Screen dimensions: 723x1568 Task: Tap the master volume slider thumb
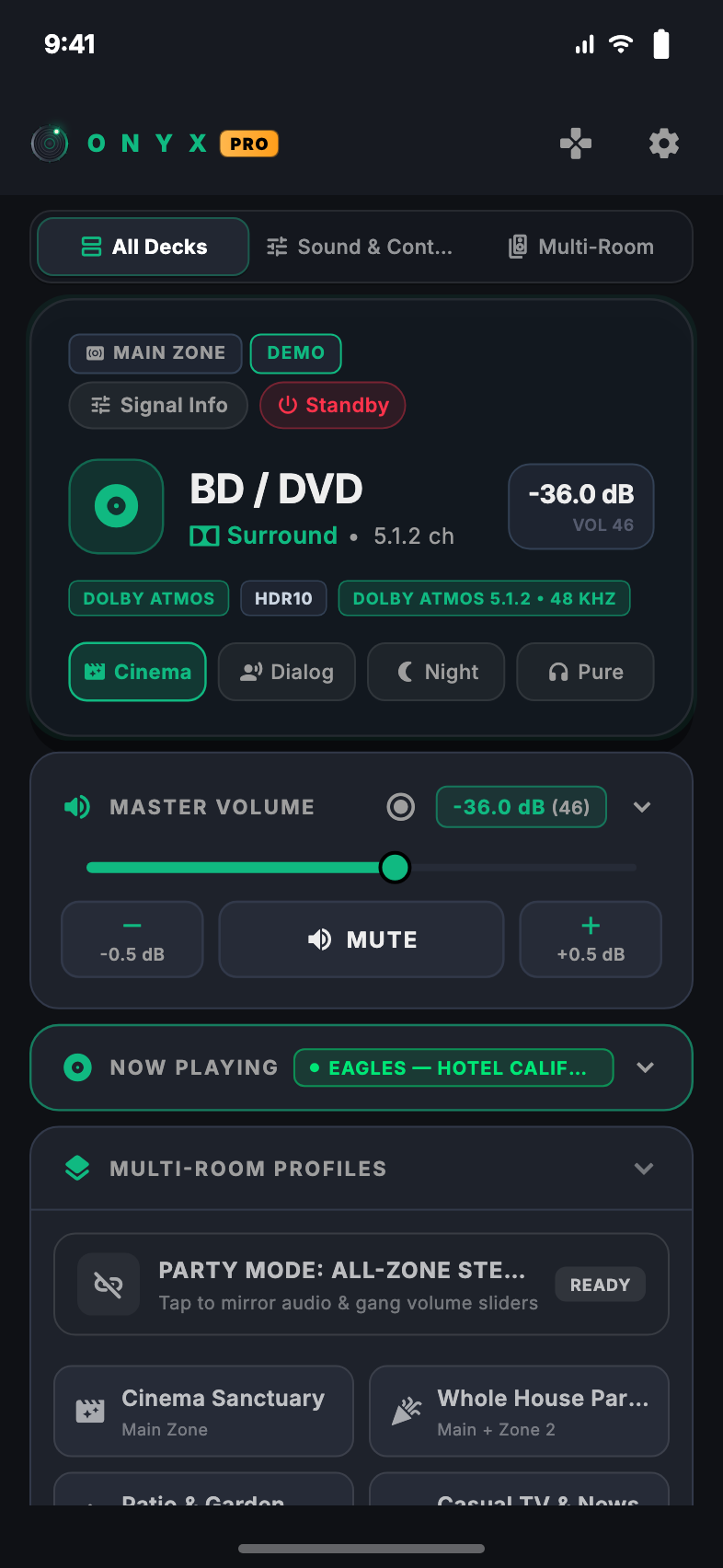[x=396, y=867]
